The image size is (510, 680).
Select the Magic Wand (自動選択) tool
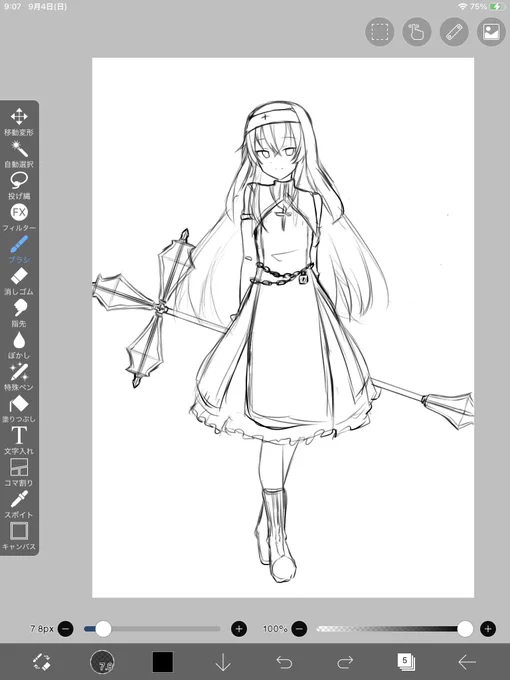coord(19,154)
